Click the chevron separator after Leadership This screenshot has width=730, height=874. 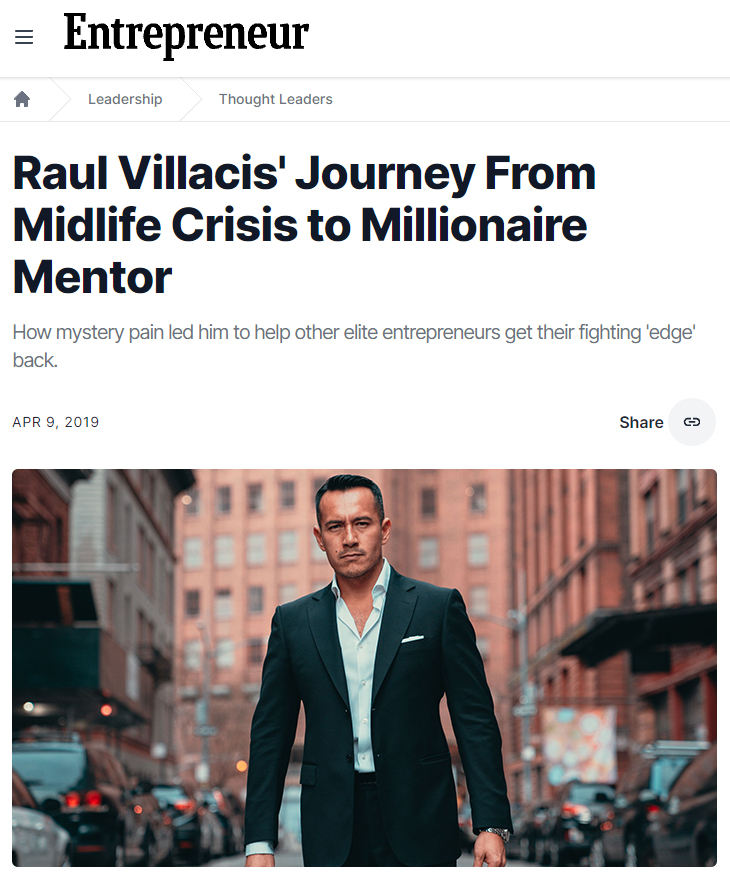(191, 99)
